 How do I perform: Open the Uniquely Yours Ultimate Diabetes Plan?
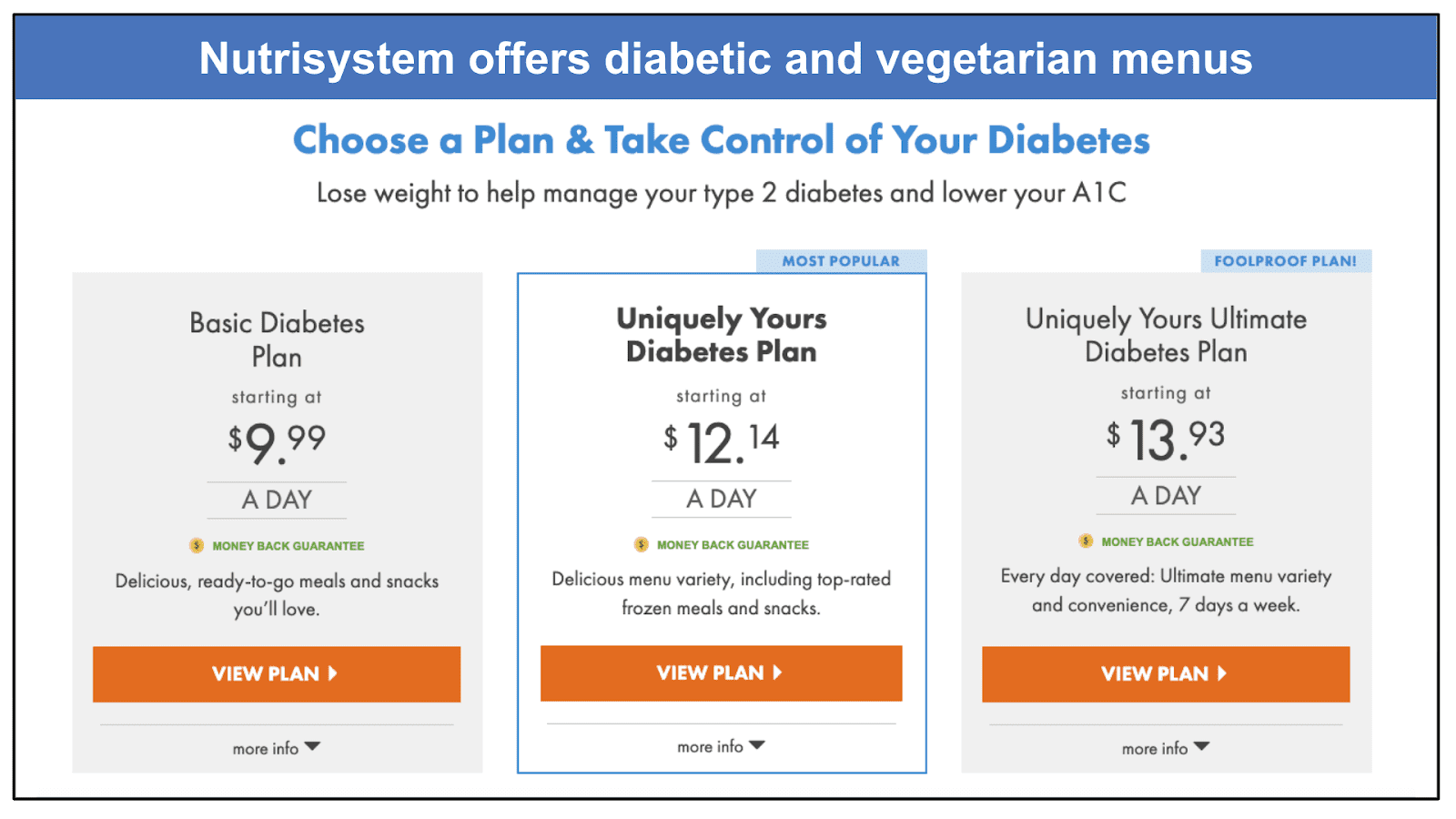pyautogui.click(x=1165, y=674)
